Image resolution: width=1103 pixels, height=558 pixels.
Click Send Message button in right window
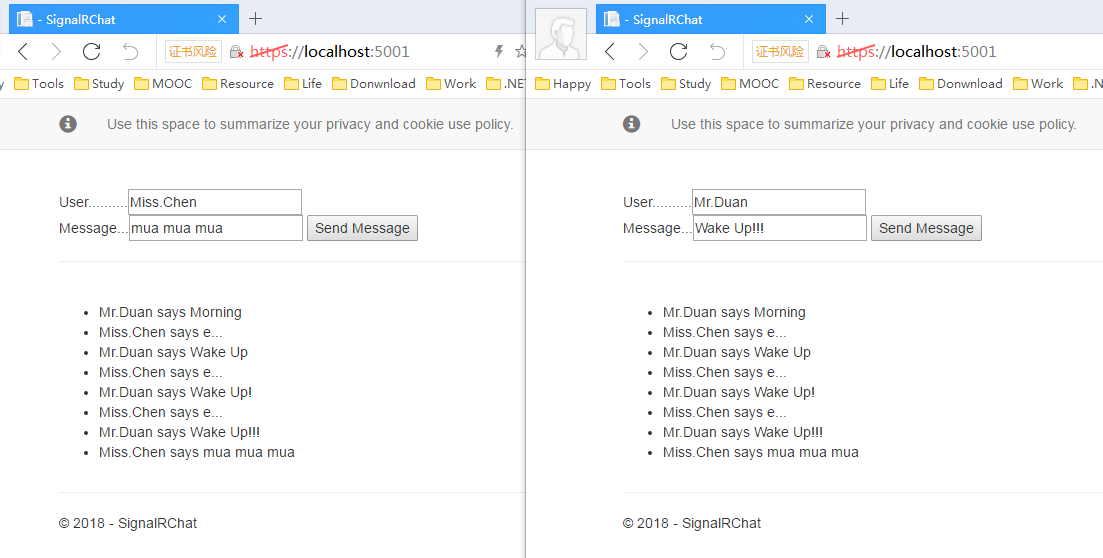(926, 228)
